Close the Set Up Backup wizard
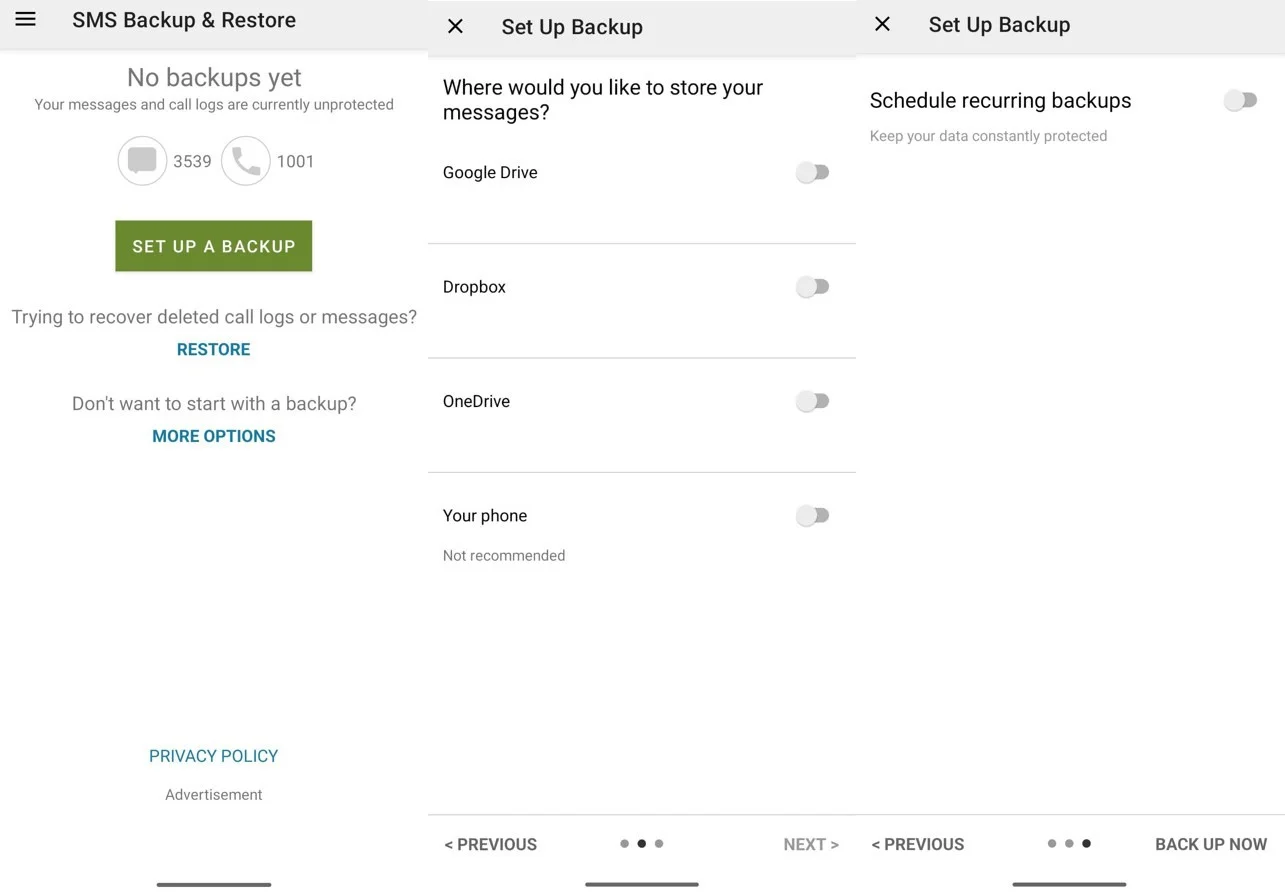 click(x=455, y=27)
